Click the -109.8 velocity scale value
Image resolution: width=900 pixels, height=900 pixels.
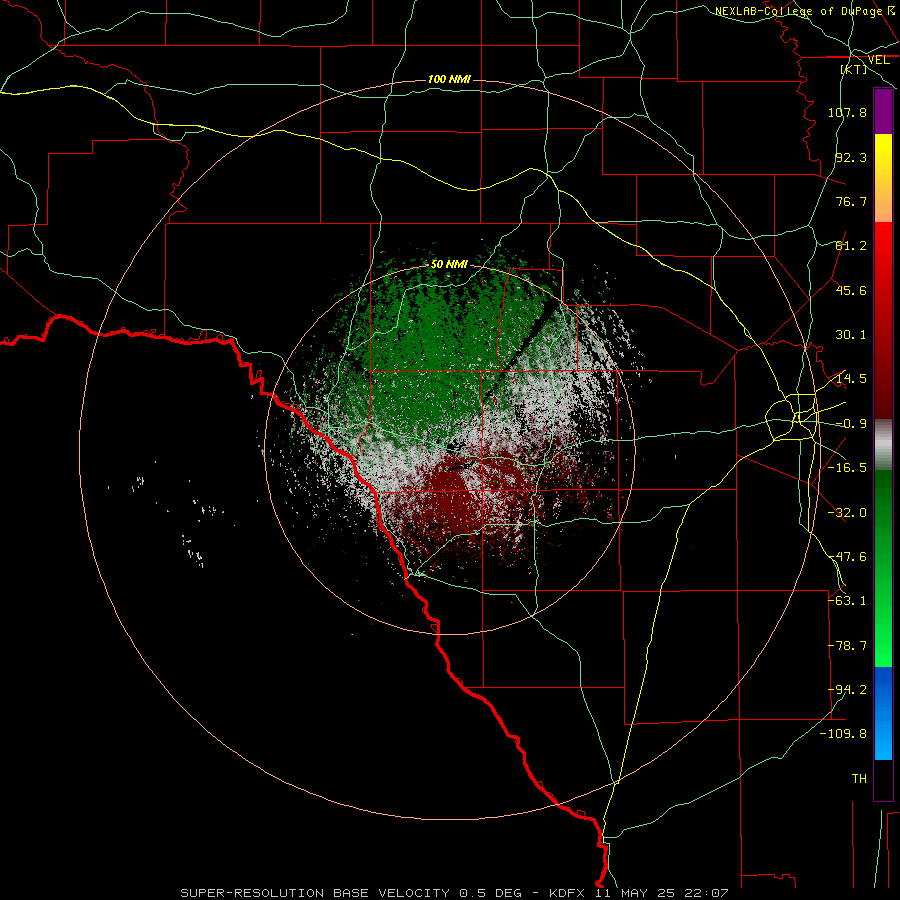[x=843, y=734]
